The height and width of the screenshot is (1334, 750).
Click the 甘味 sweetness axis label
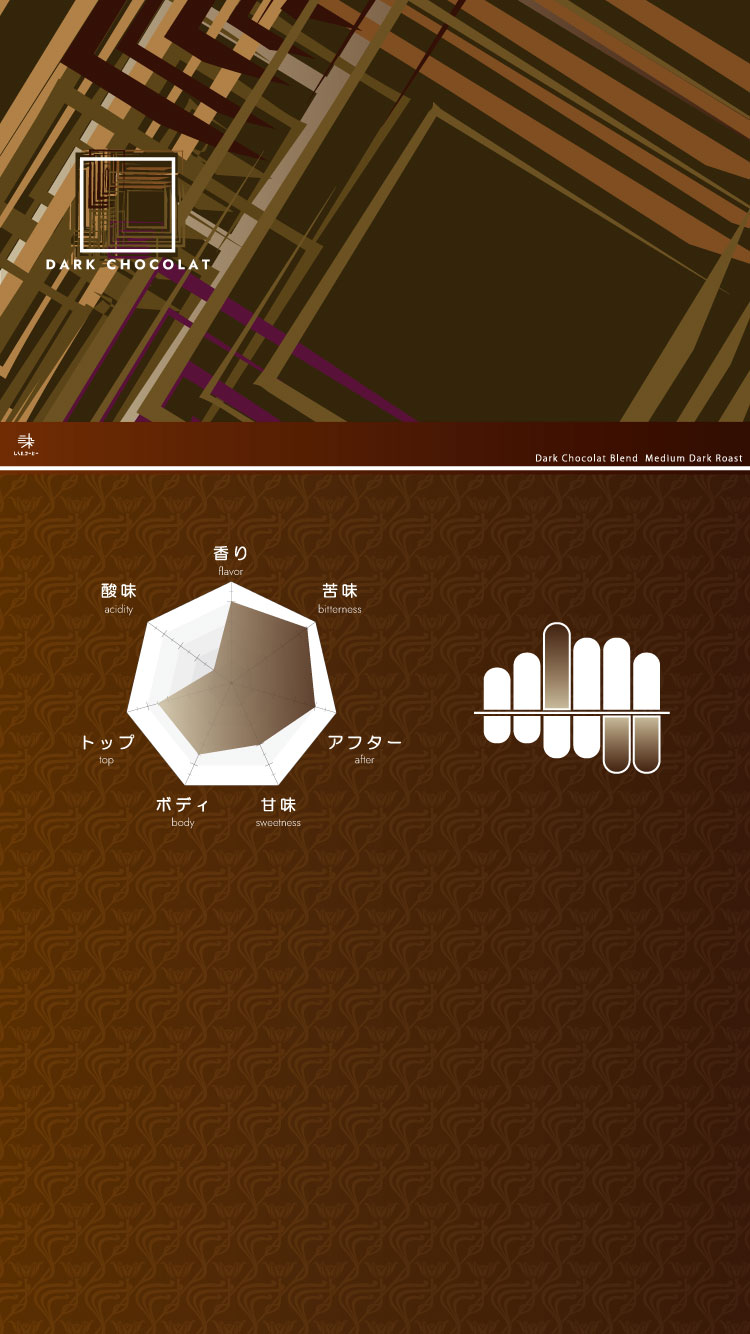click(279, 805)
